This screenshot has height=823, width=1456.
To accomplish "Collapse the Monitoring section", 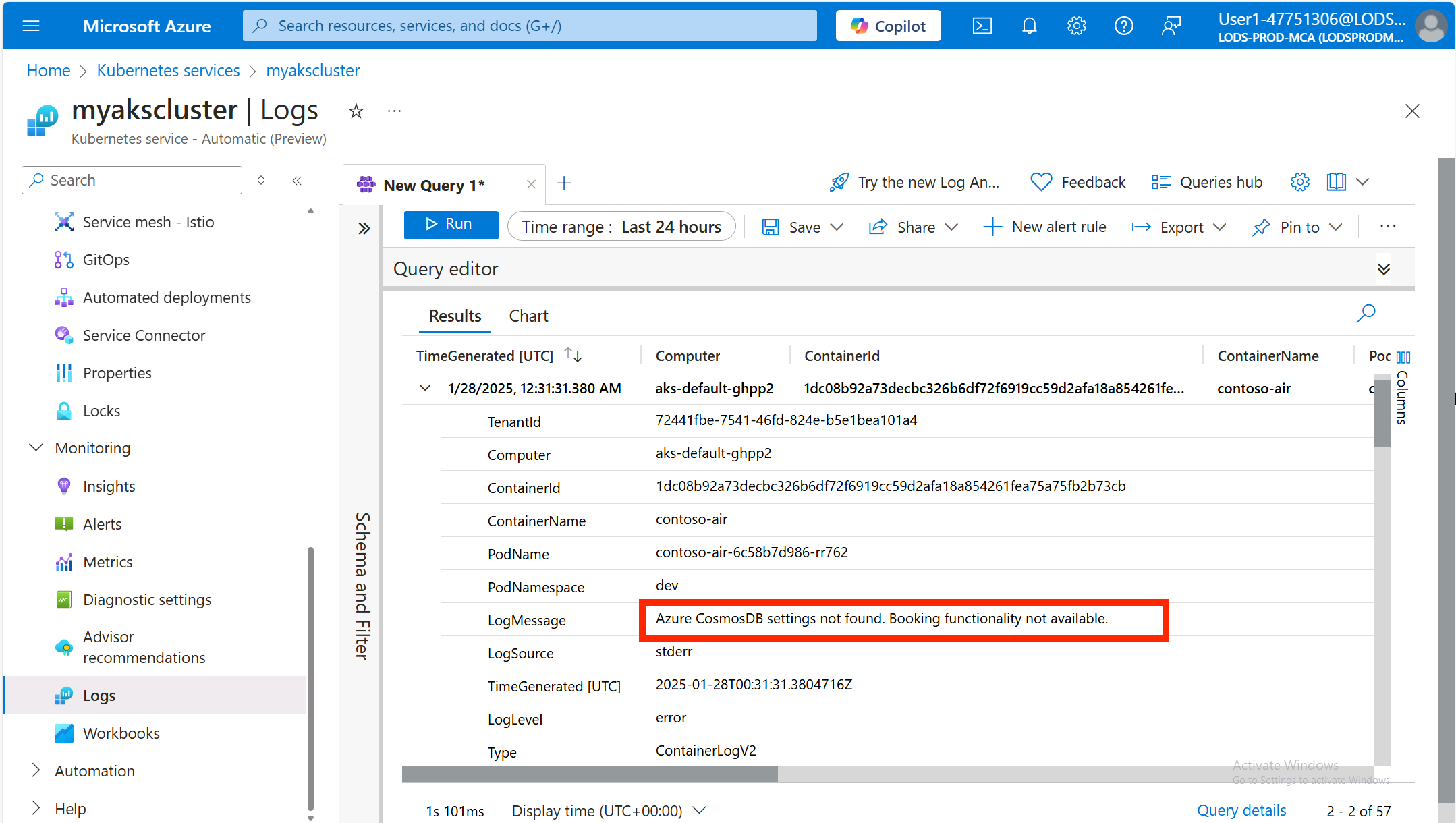I will click(36, 448).
